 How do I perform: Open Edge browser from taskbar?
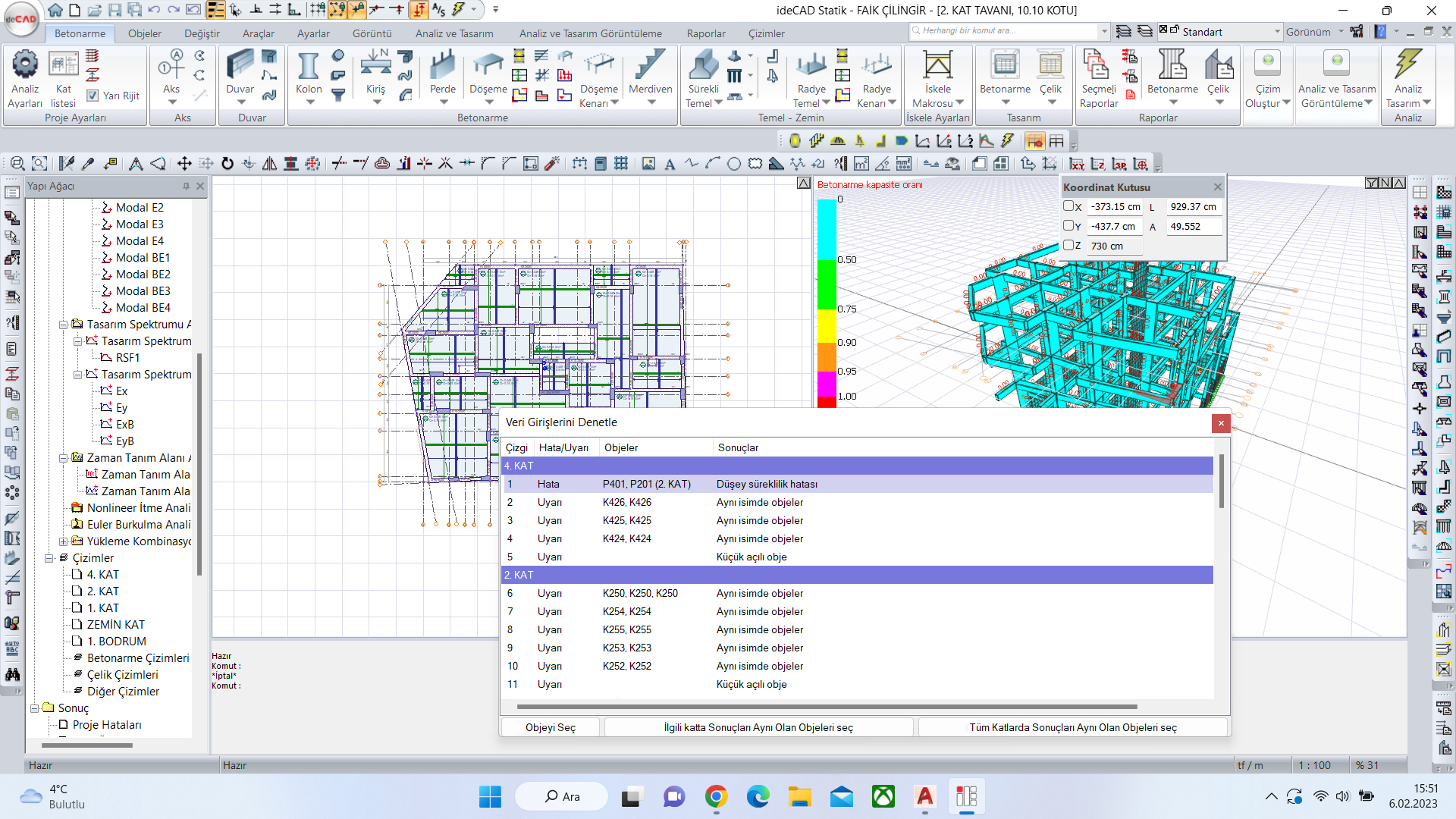758,796
